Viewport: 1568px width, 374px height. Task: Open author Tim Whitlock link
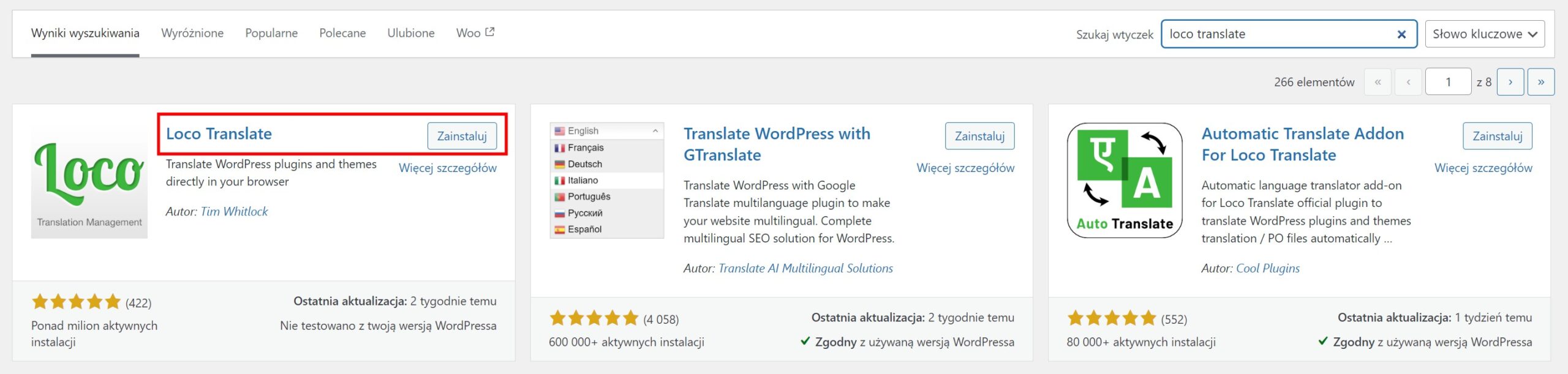pos(234,211)
